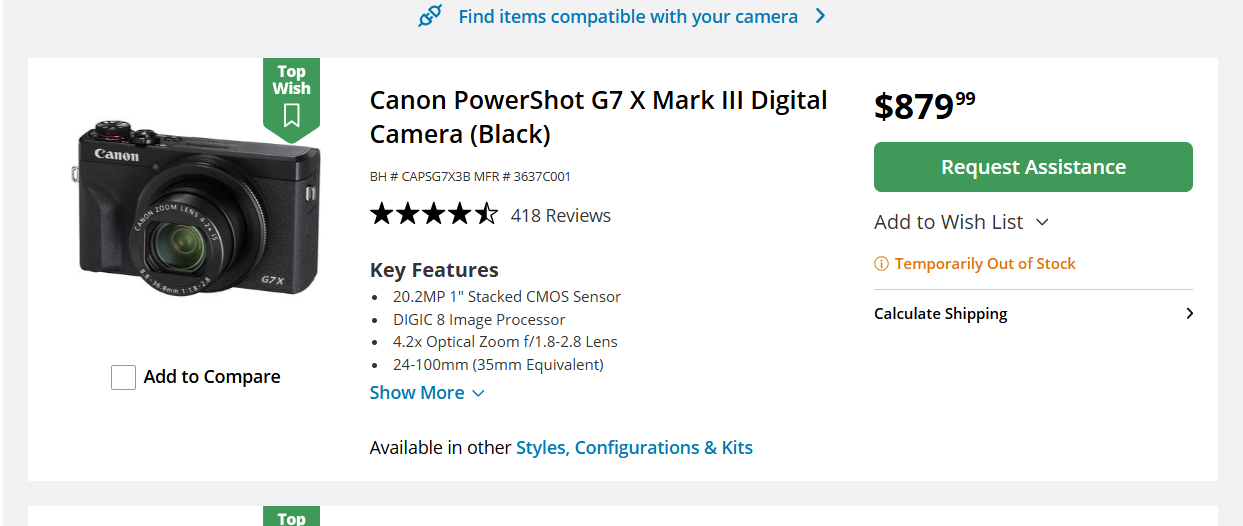
Task: Open Calculate Shipping text link
Action: [940, 314]
